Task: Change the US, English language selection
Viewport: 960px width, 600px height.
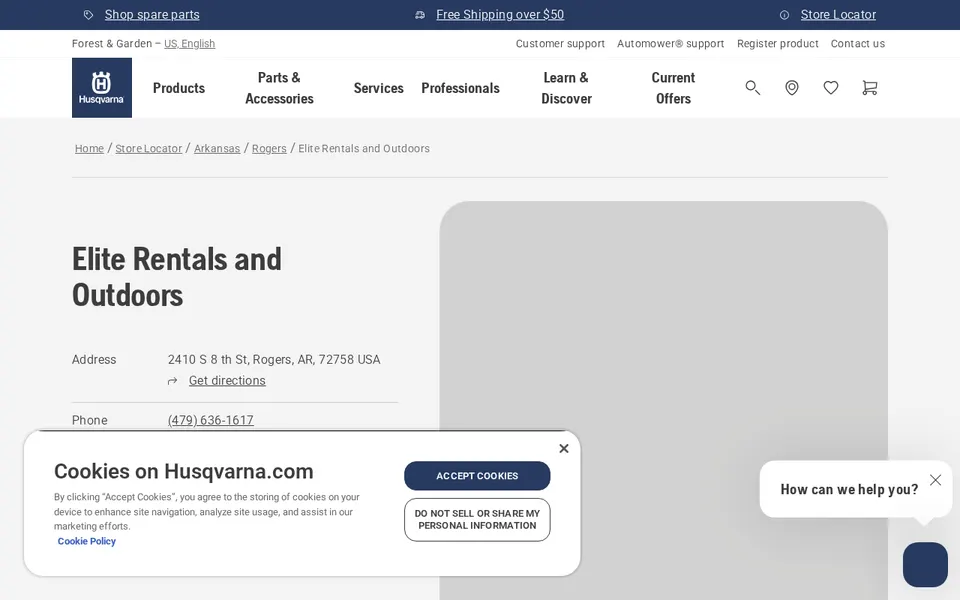Action: click(x=189, y=43)
